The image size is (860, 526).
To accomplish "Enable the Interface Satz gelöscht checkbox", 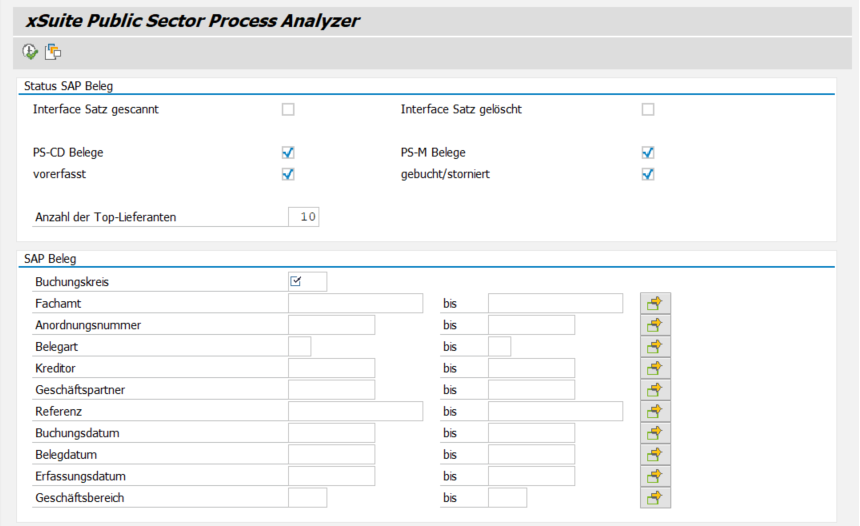I will [648, 109].
